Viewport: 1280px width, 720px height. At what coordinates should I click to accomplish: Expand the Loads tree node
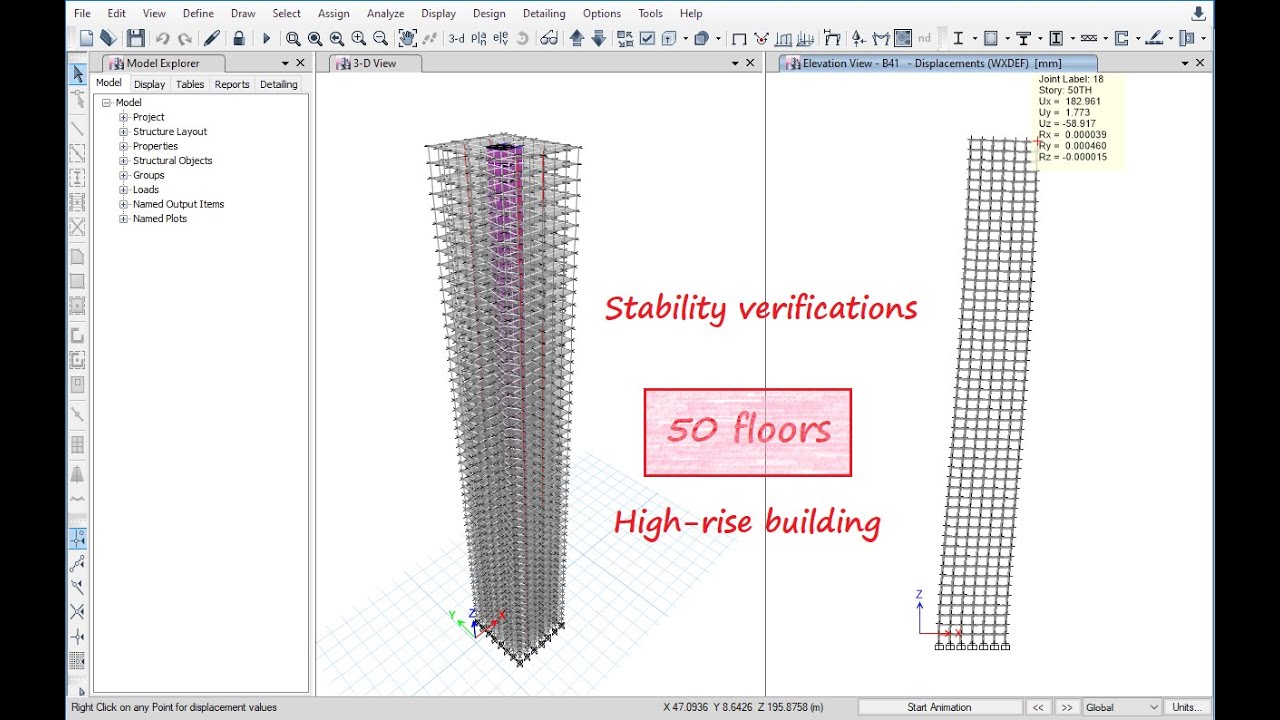124,189
